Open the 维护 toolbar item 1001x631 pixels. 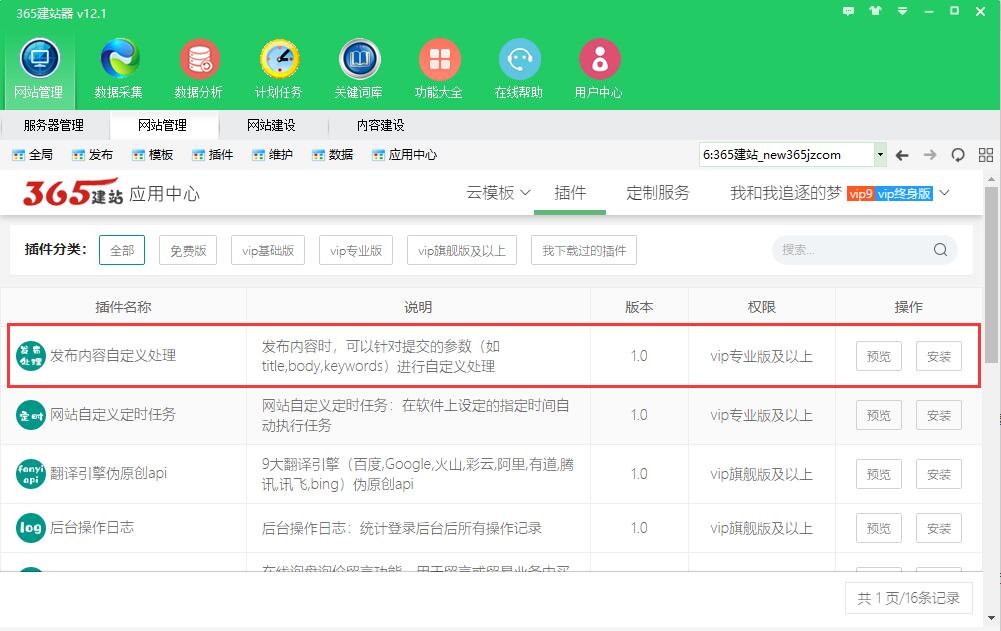273,155
